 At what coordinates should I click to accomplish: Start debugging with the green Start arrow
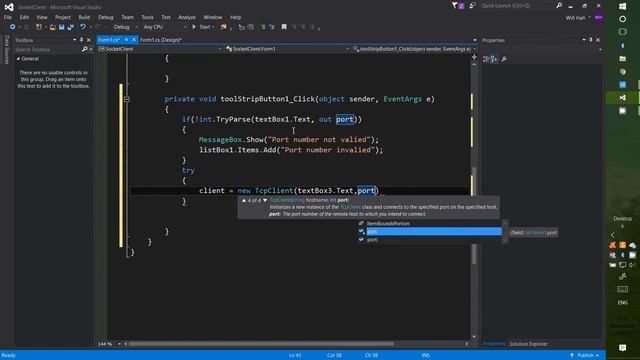194,27
